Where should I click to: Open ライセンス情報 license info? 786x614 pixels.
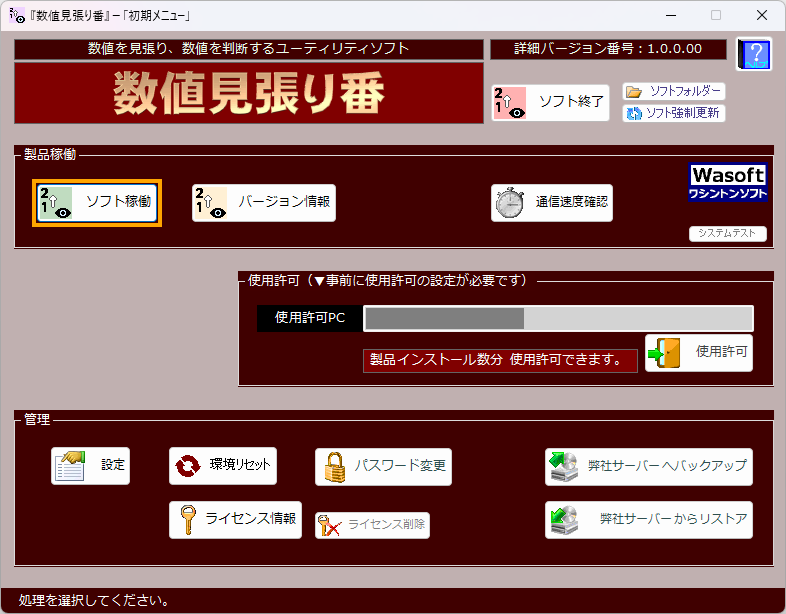(235, 520)
